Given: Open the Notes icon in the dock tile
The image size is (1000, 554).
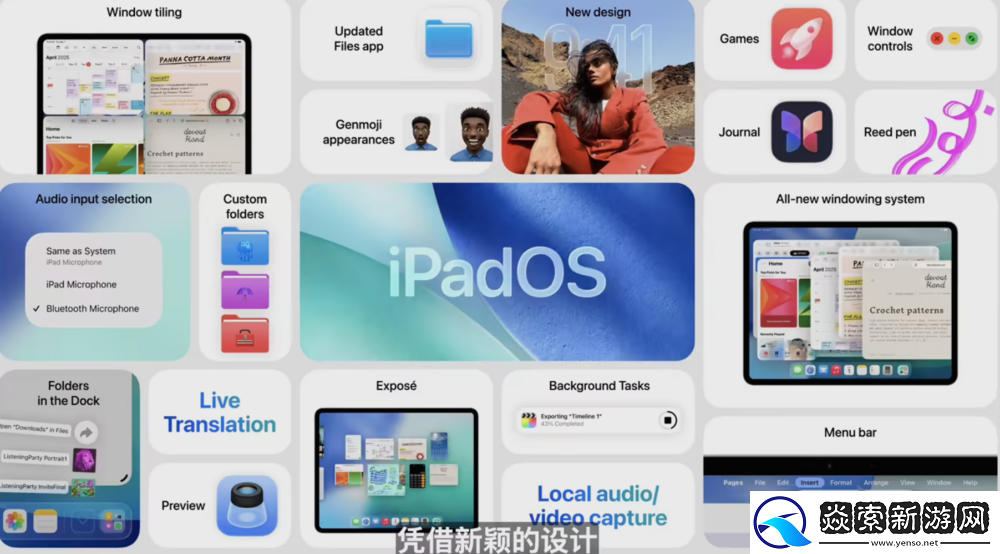Looking at the screenshot, I should tap(45, 521).
